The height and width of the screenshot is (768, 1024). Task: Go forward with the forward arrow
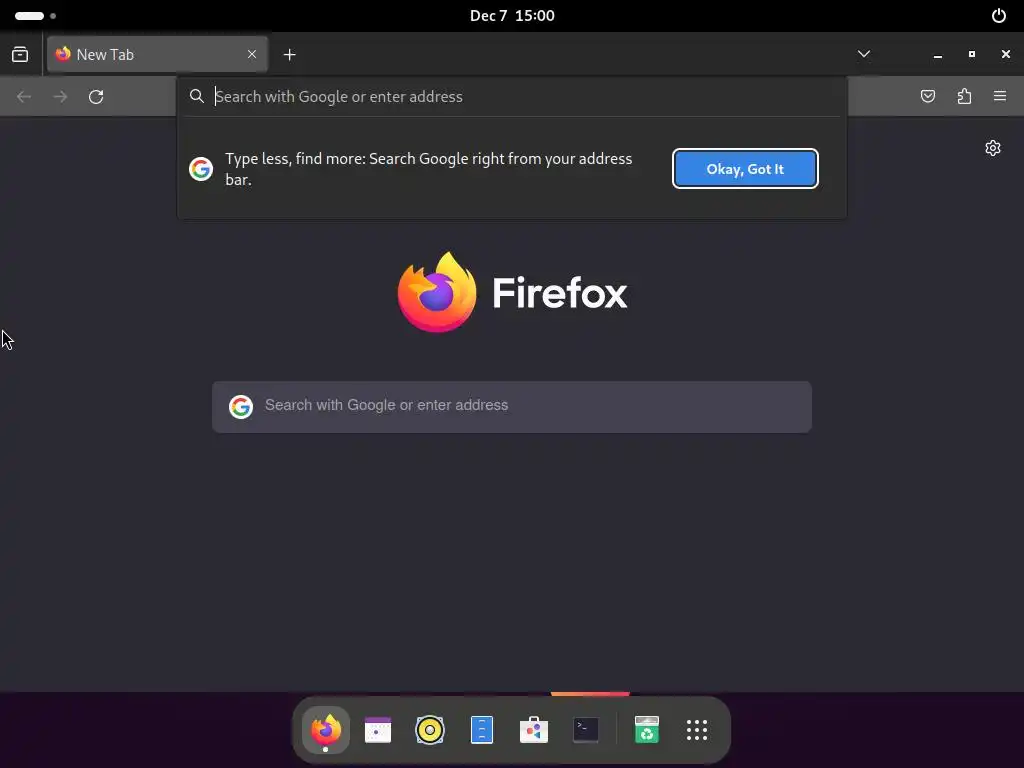tap(60, 97)
